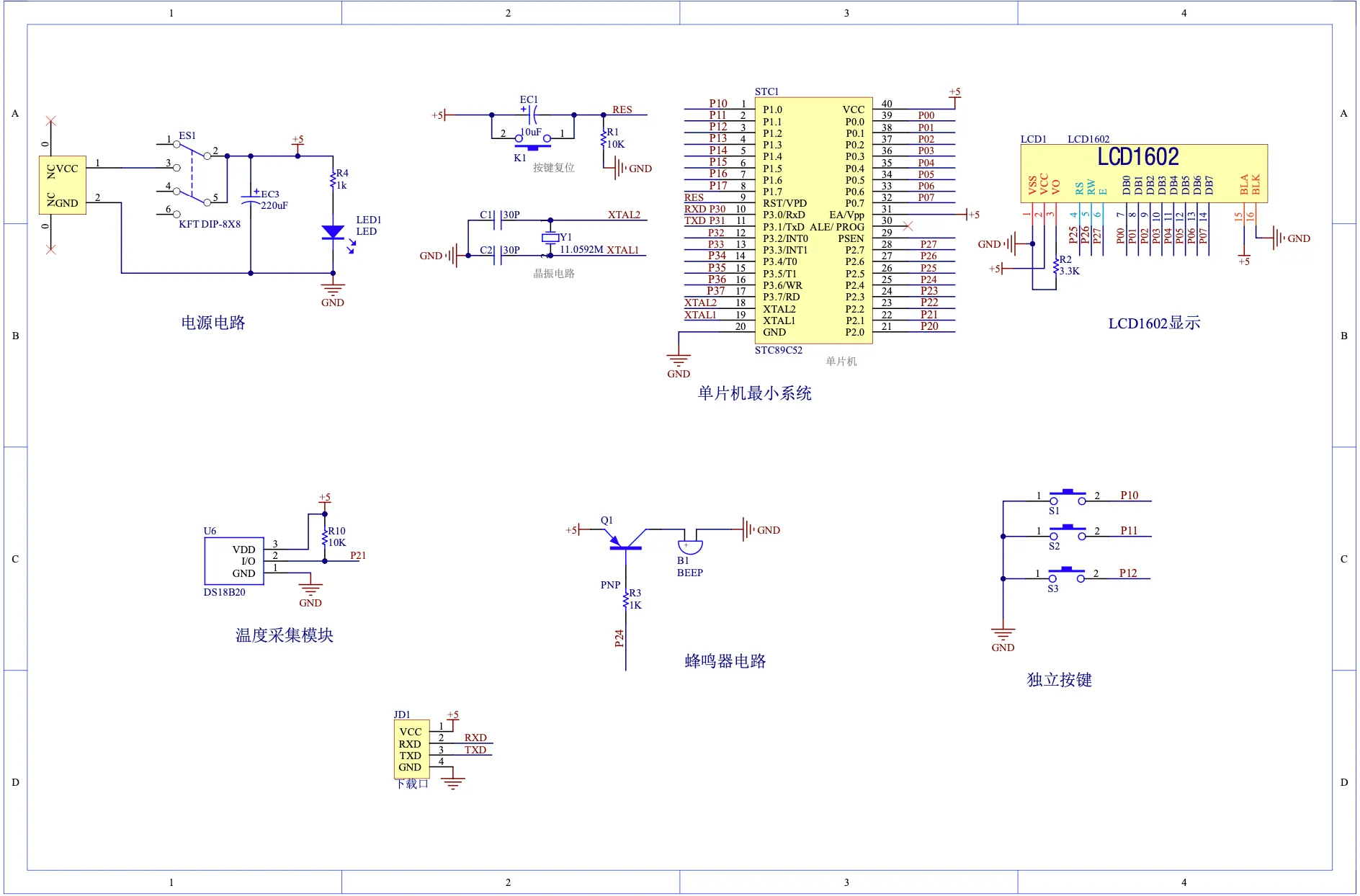The width and height of the screenshot is (1360, 896).
Task: Click the LCD1 designator above the display
Action: tap(1033, 139)
